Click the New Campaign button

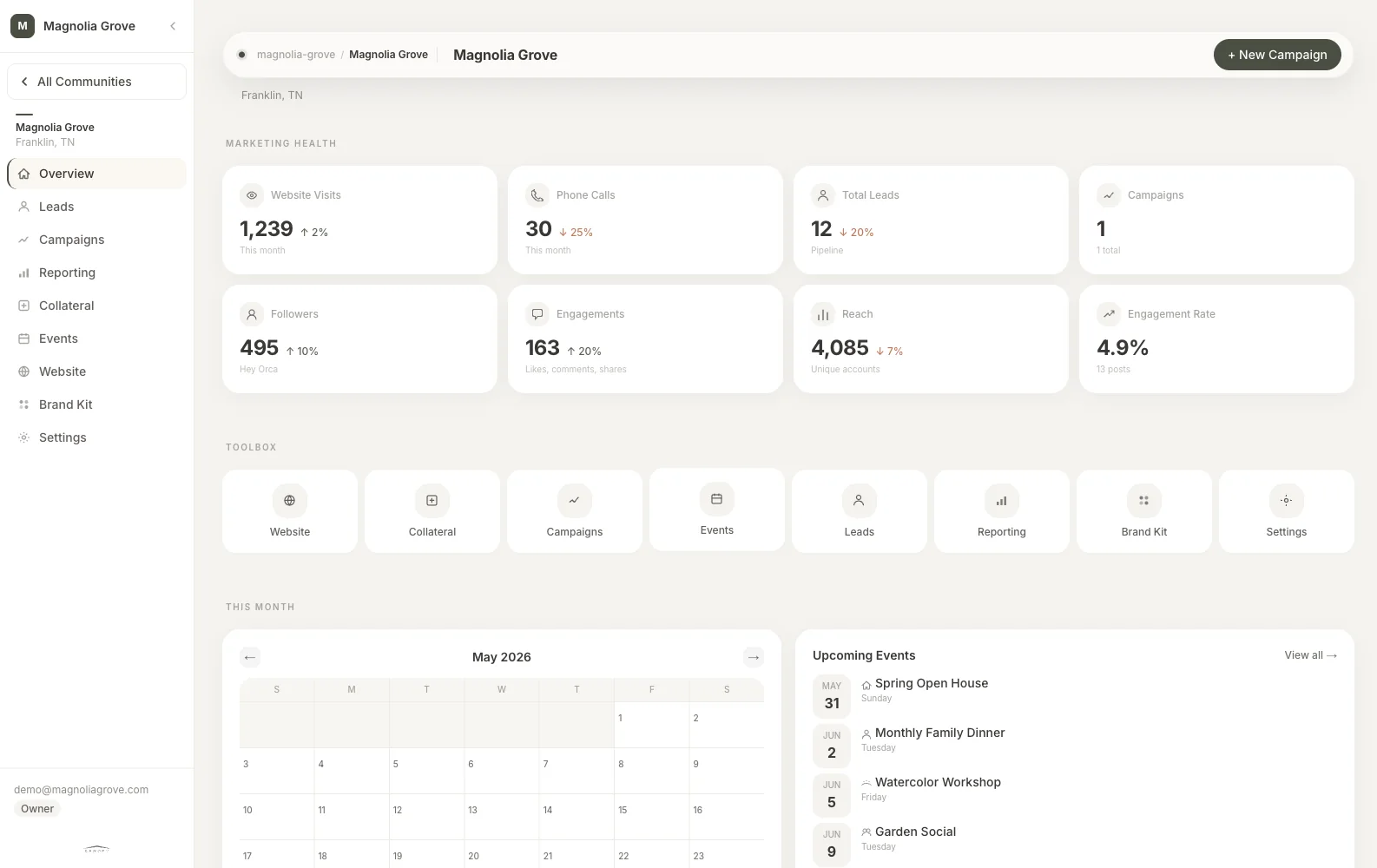tap(1277, 55)
